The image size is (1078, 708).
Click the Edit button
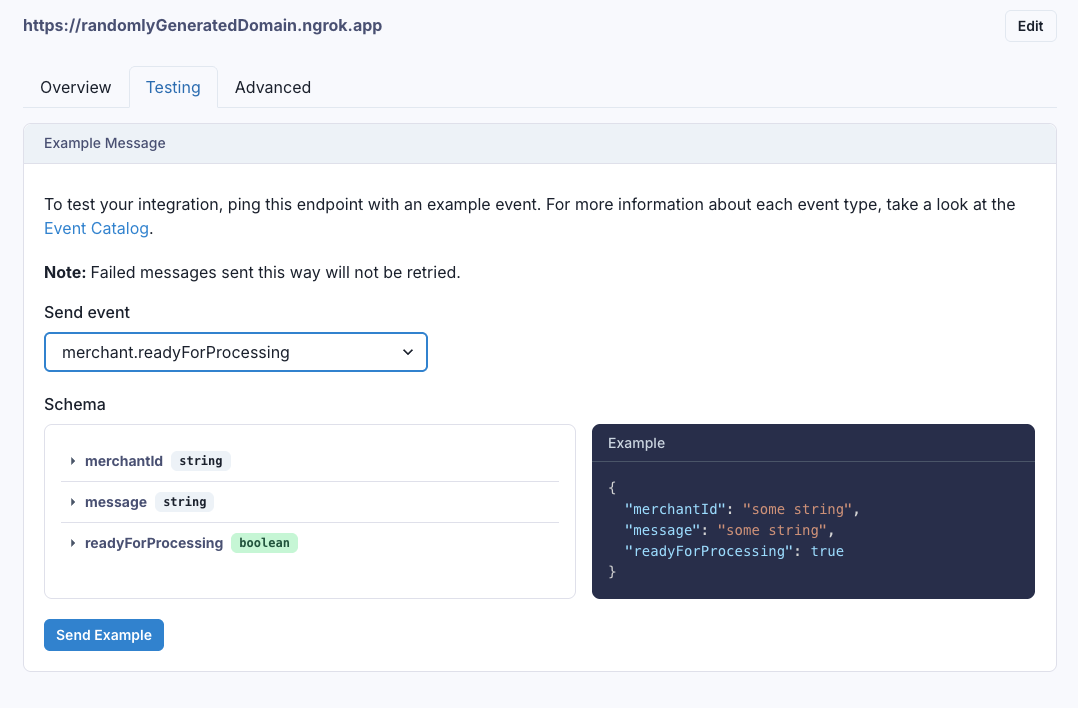(x=1030, y=25)
